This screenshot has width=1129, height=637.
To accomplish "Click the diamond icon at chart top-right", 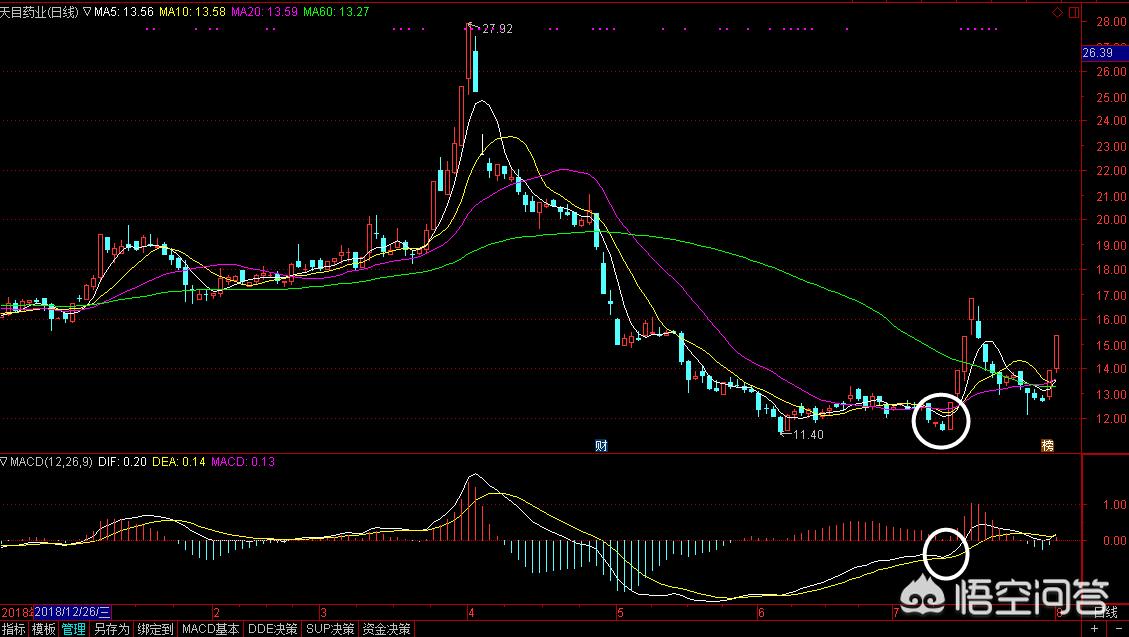I will tap(1057, 12).
